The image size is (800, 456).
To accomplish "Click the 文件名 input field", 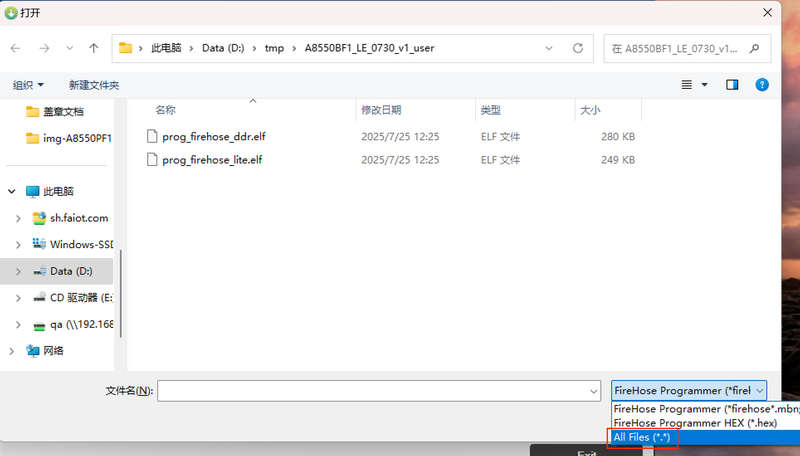I will tap(373, 391).
